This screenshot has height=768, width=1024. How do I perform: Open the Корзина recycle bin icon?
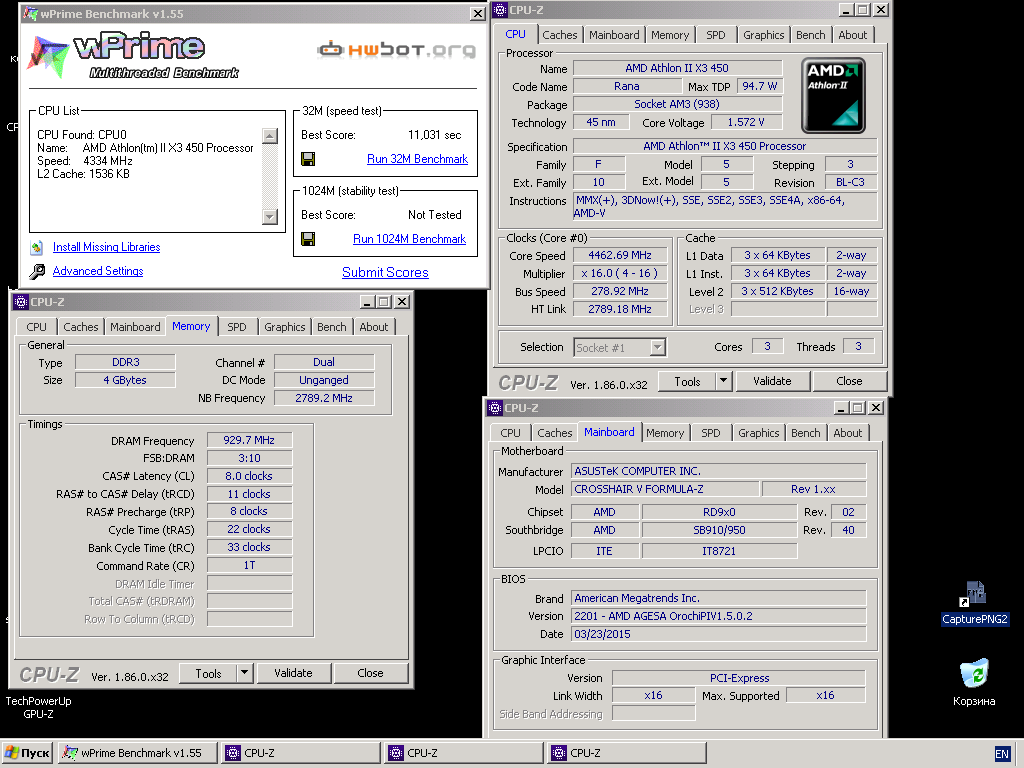coord(974,683)
